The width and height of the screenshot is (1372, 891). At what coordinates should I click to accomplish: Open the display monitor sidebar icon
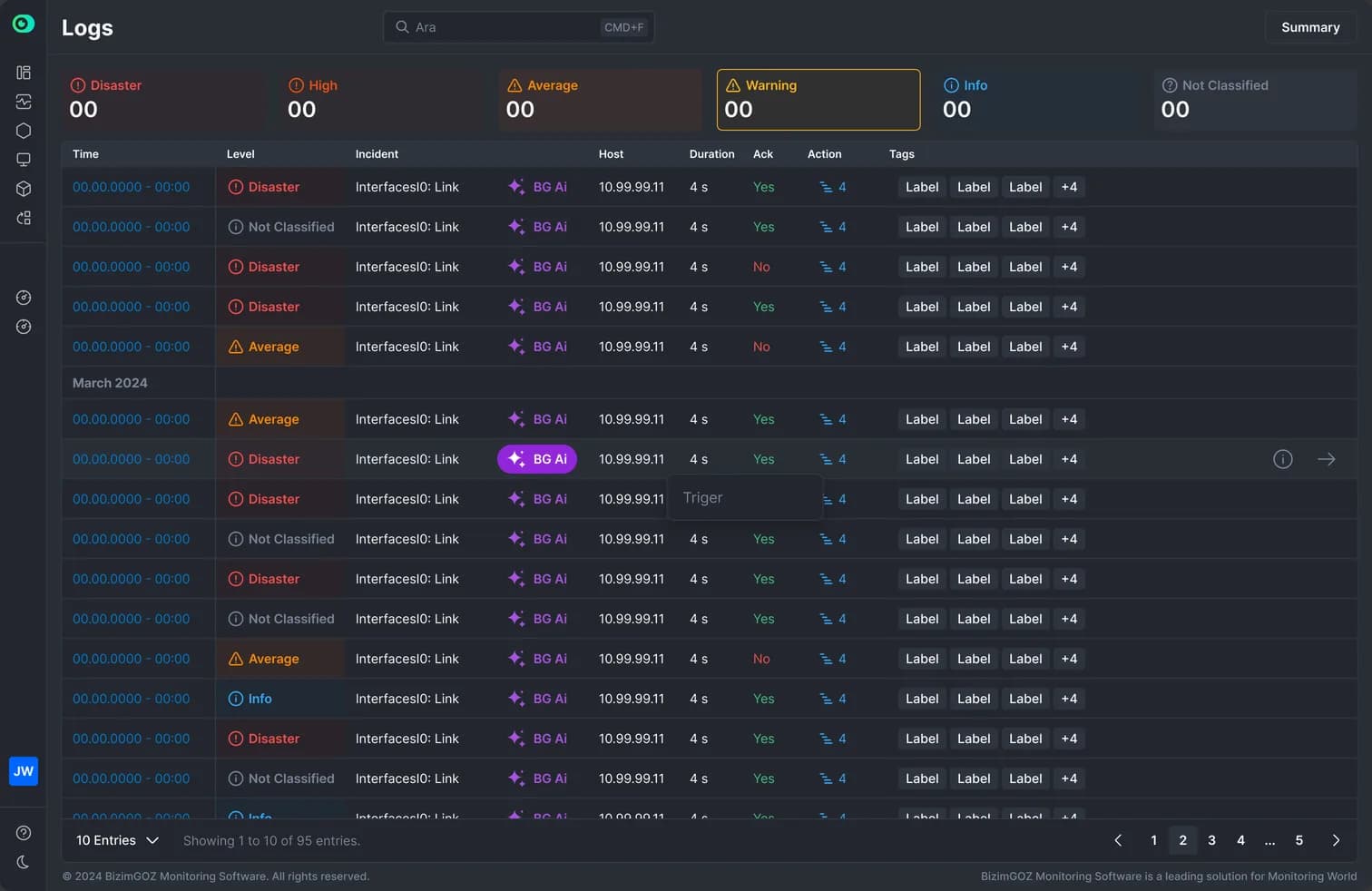point(24,160)
